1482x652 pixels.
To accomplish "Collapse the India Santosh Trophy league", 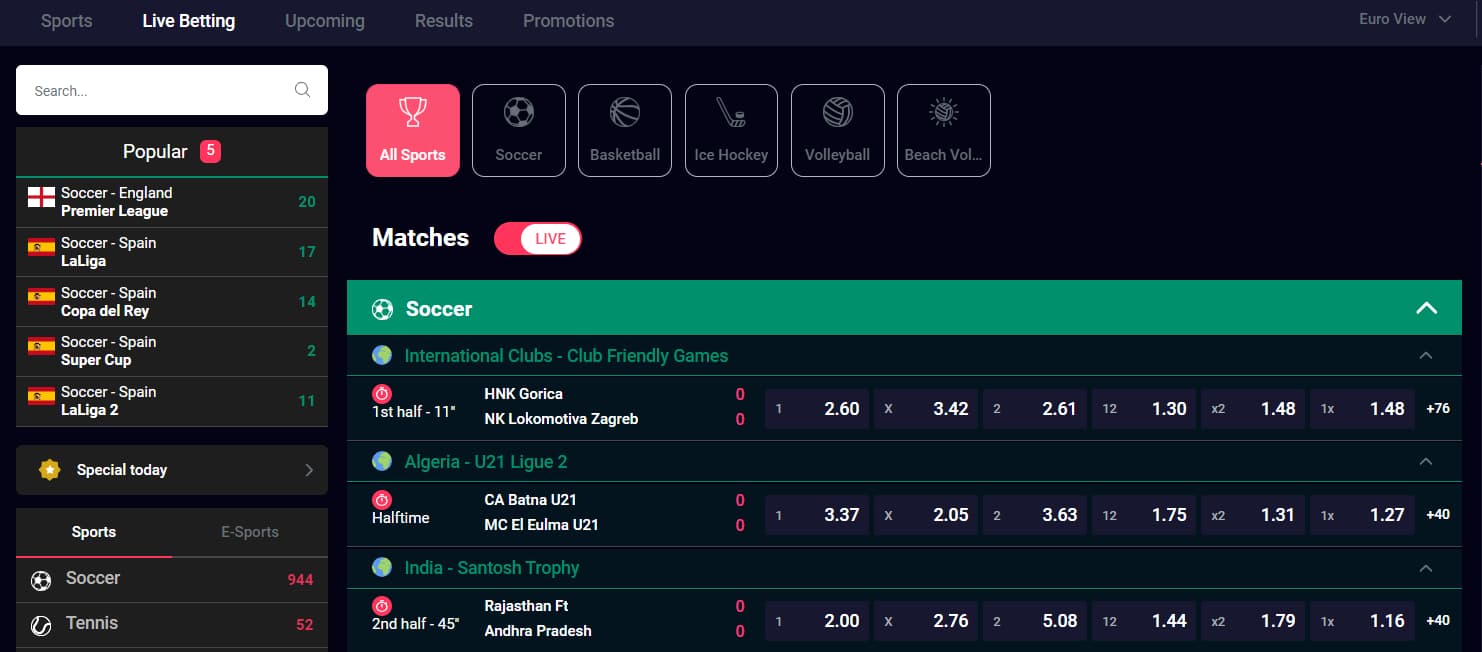I will (1426, 568).
